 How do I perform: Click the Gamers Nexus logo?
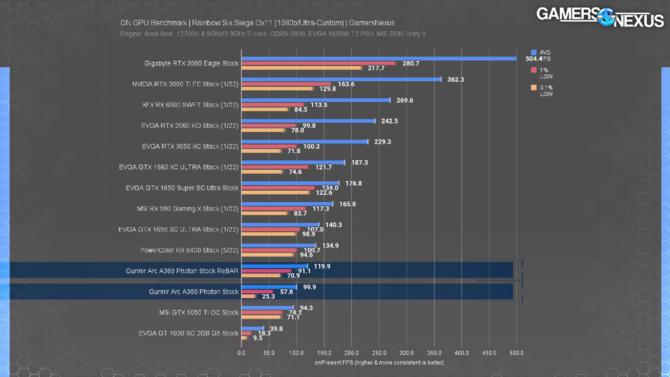point(599,17)
